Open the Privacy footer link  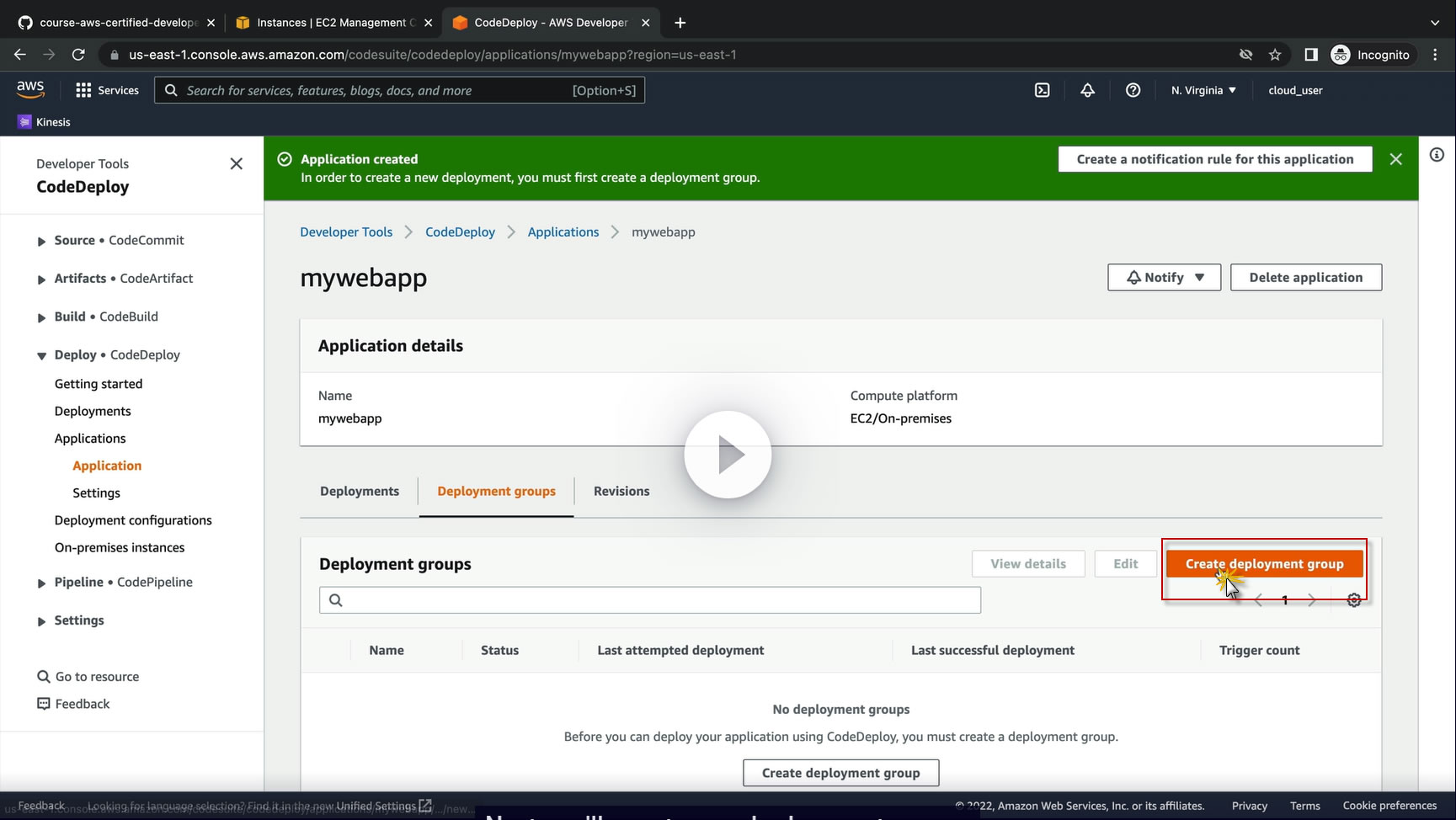point(1249,807)
